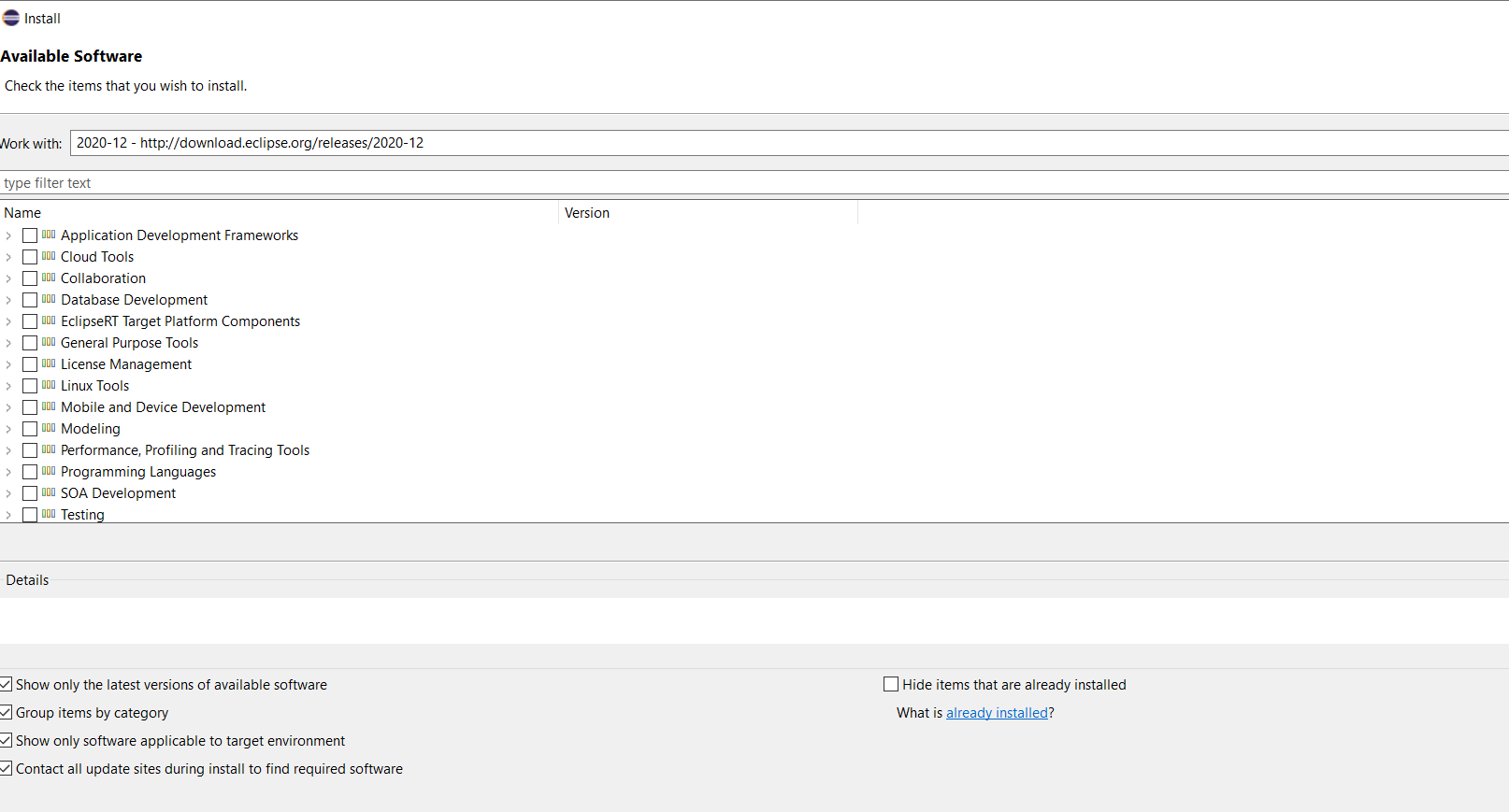Click the Eclipse icon beside Install title
The width and height of the screenshot is (1509, 812).
pyautogui.click(x=11, y=18)
